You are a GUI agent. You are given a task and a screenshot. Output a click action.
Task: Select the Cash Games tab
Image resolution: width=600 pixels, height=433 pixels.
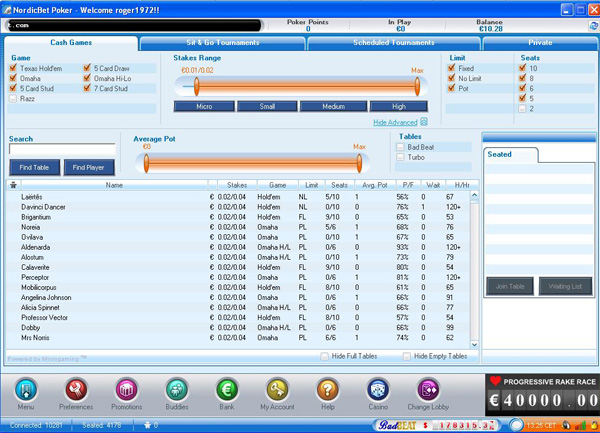(71, 42)
